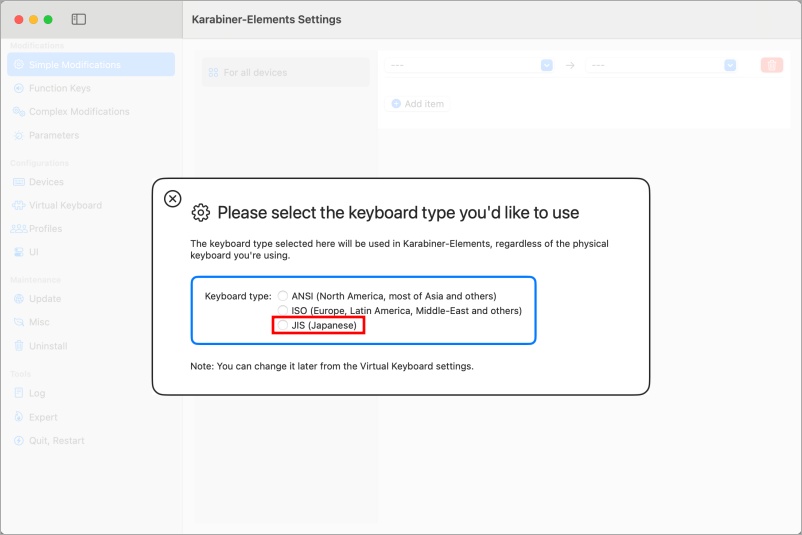Click the Virtual Keyboard sidebar icon
The width and height of the screenshot is (802, 535).
tap(19, 205)
